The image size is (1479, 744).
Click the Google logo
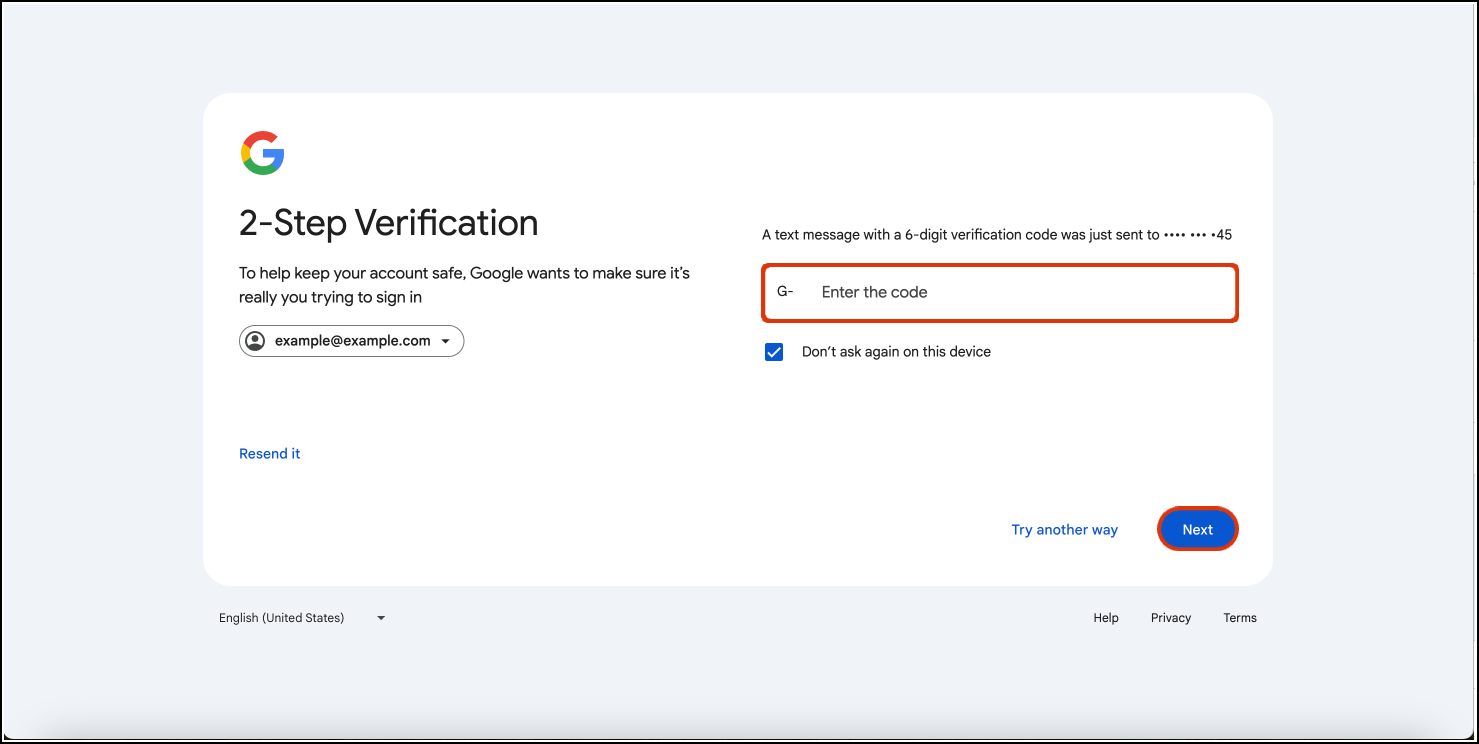tap(263, 153)
